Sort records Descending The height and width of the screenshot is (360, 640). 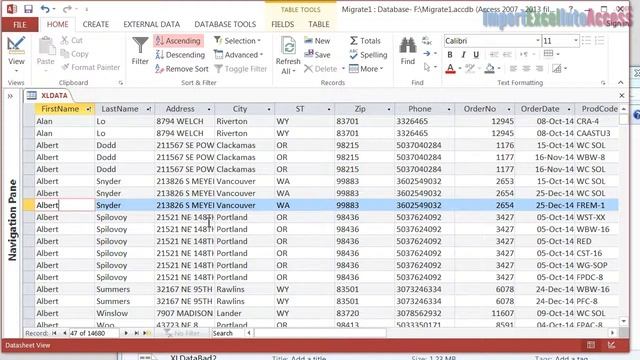coord(180,55)
